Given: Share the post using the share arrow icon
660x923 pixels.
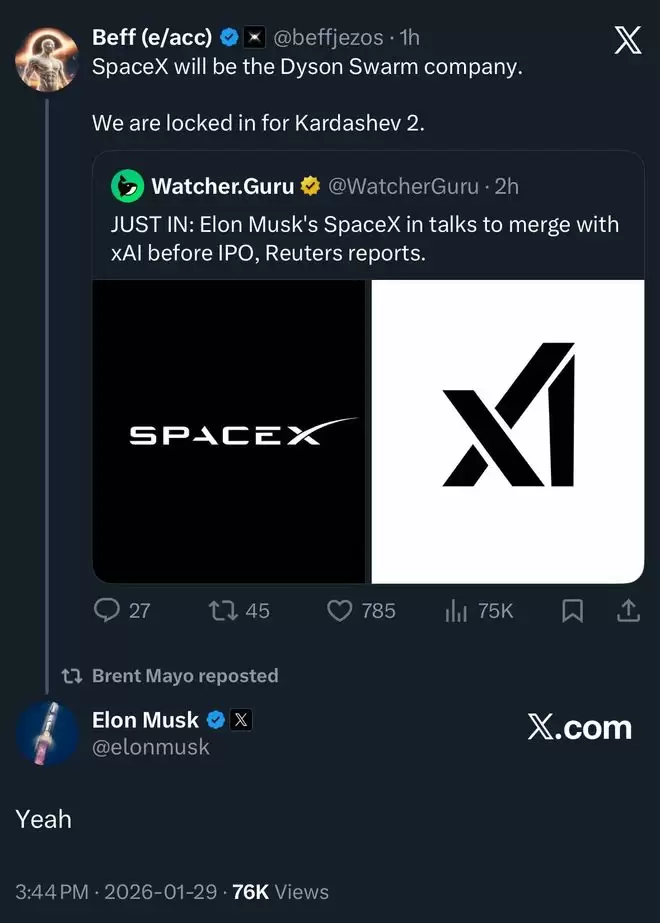Looking at the screenshot, I should pos(629,610).
